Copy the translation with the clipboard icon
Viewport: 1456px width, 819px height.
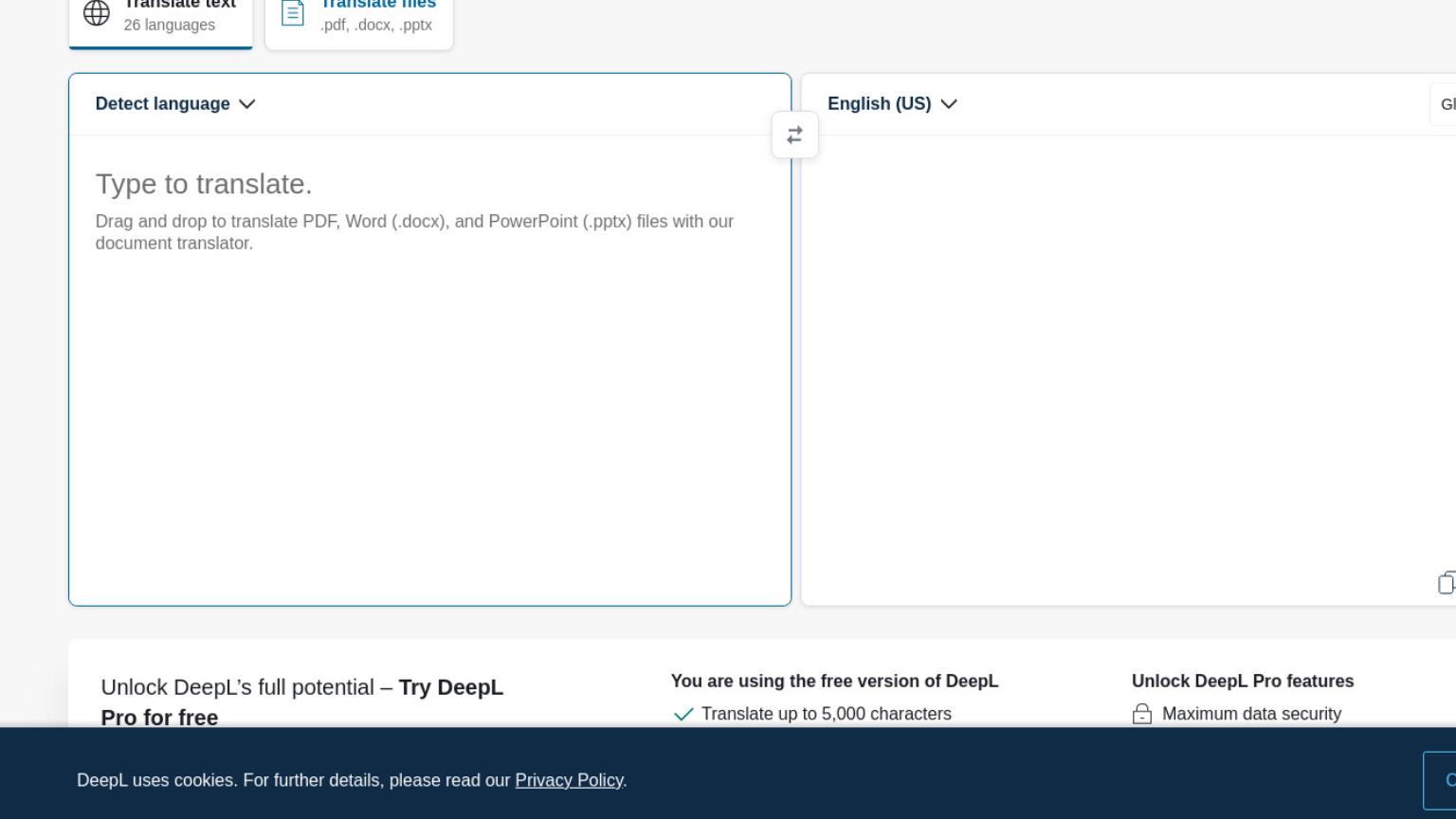[1447, 583]
